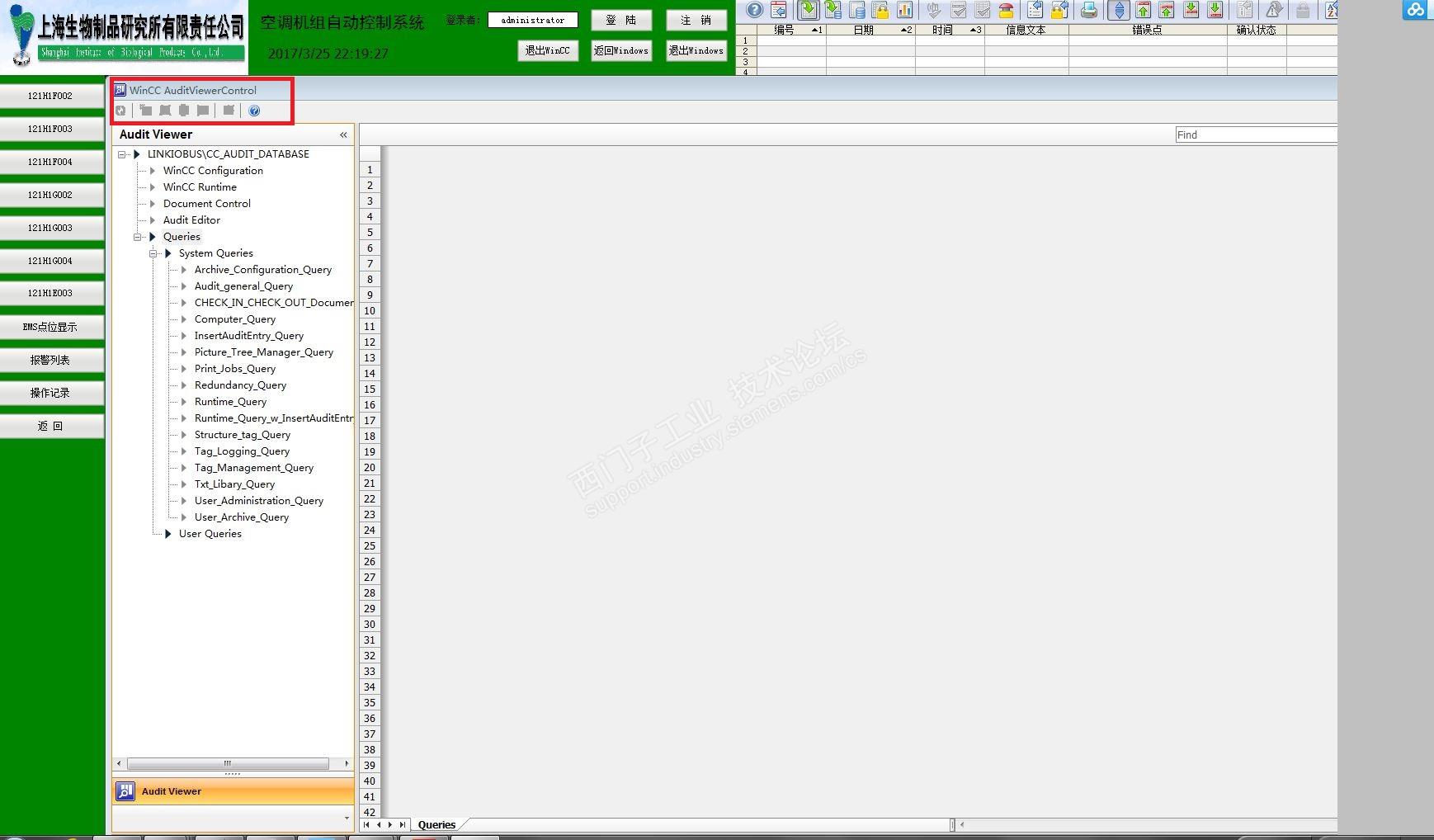Sort alarms by the 日期 column header
This screenshot has width=1434, height=840.
(x=870, y=30)
